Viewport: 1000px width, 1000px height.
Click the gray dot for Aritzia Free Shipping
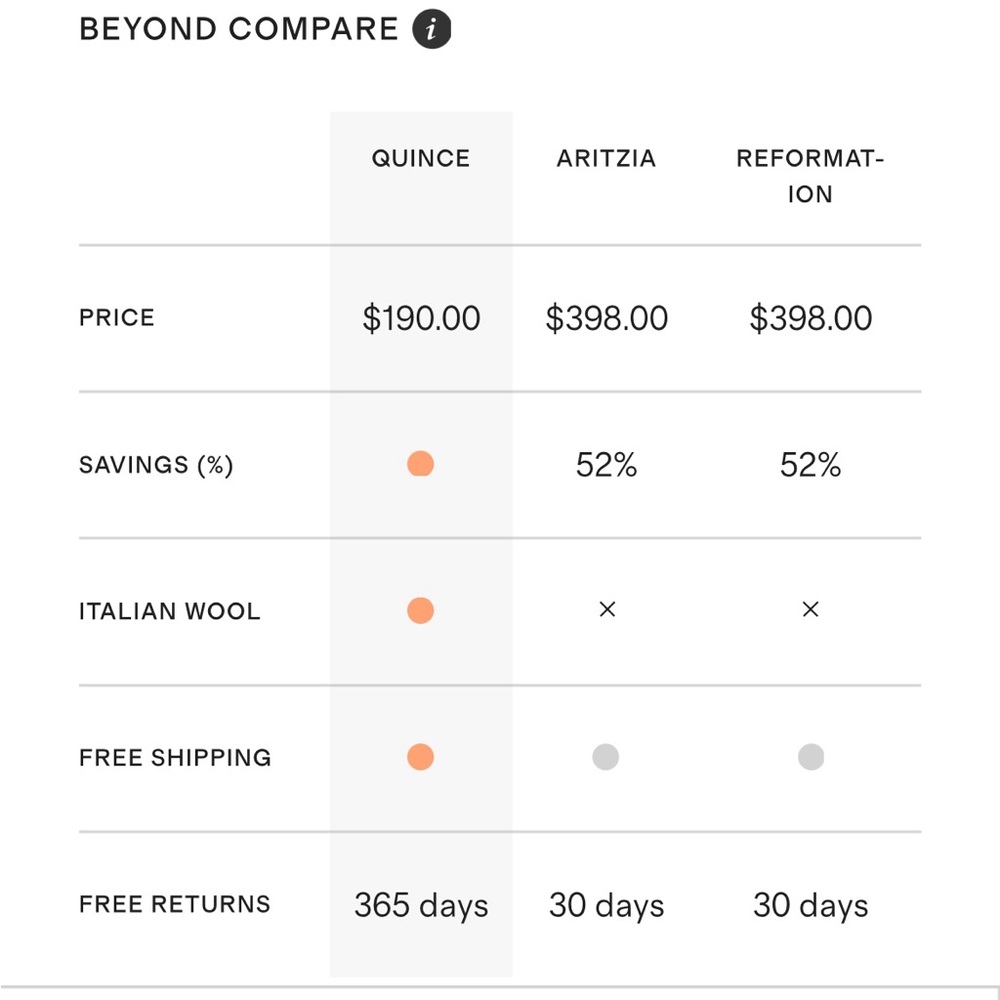pos(606,757)
